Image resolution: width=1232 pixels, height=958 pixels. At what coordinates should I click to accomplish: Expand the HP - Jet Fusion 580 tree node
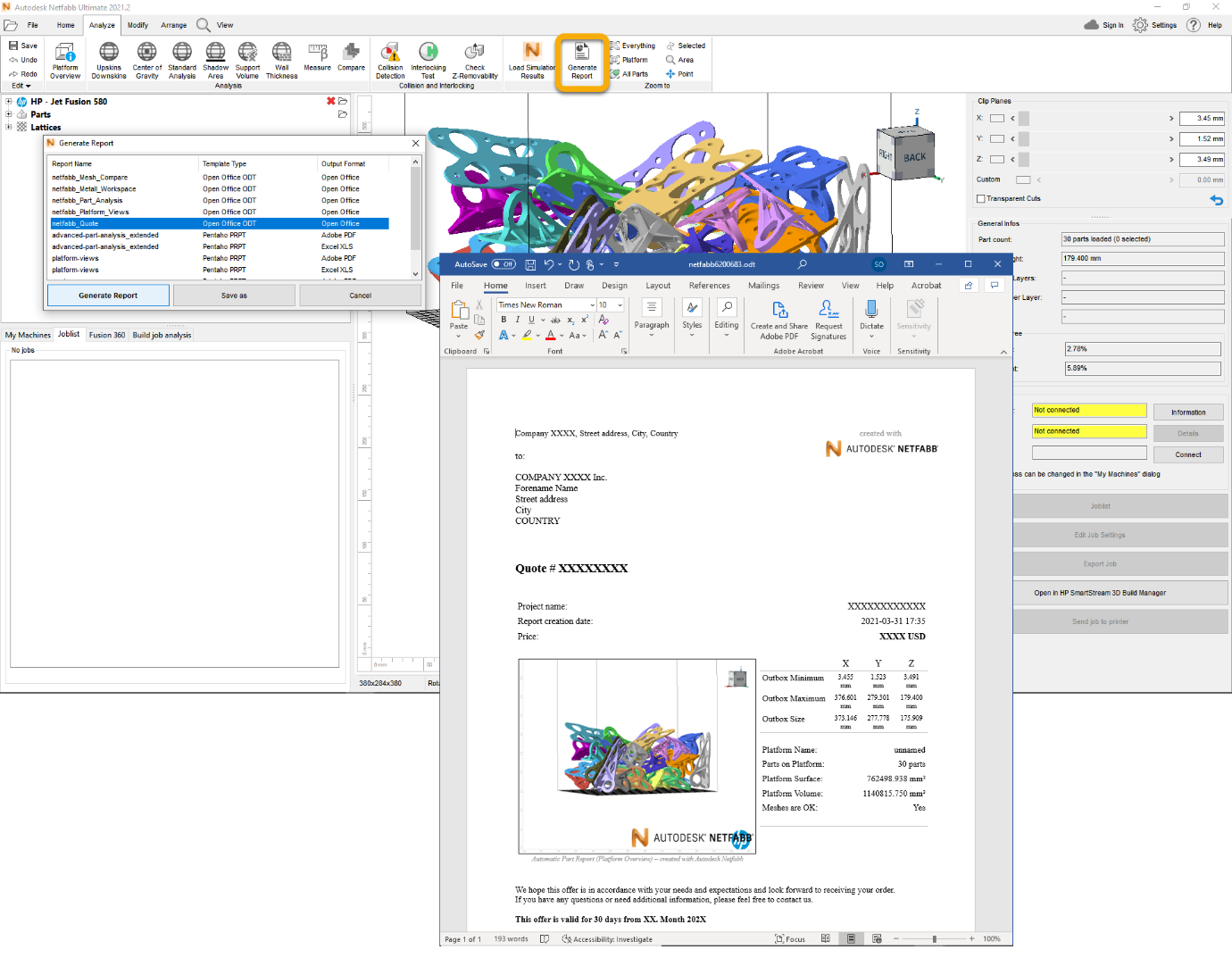point(9,102)
